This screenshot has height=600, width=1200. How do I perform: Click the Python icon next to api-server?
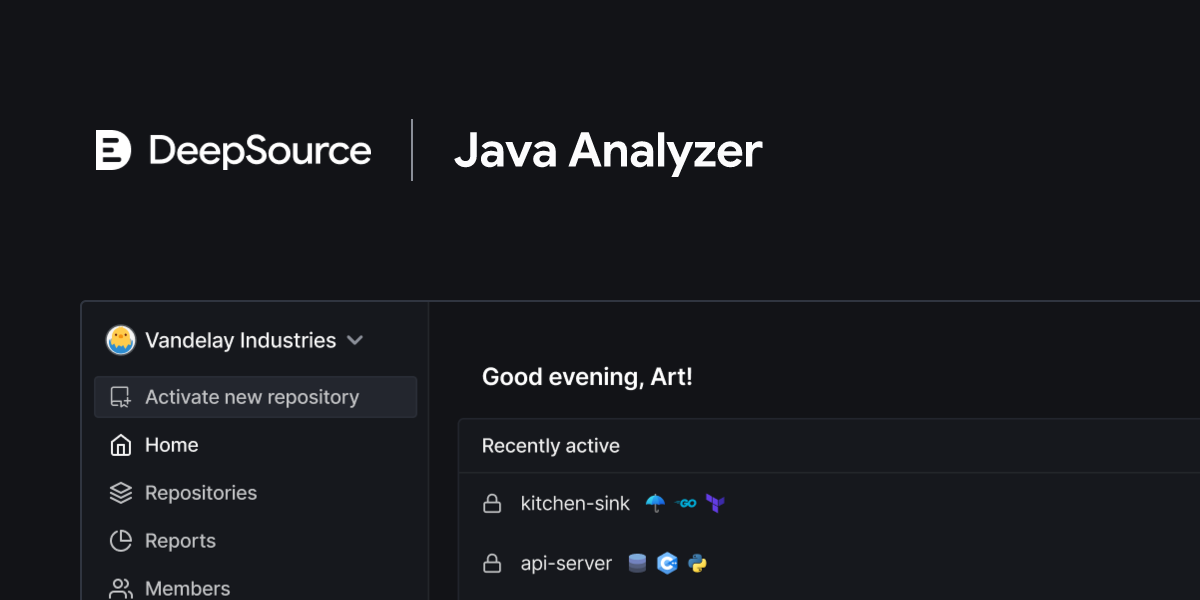pyautogui.click(x=697, y=563)
